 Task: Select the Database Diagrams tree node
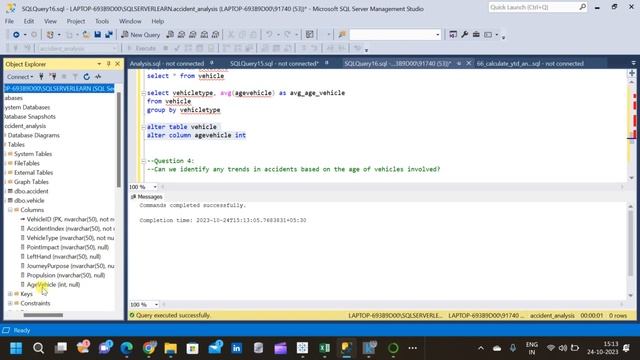pyautogui.click(x=33, y=135)
